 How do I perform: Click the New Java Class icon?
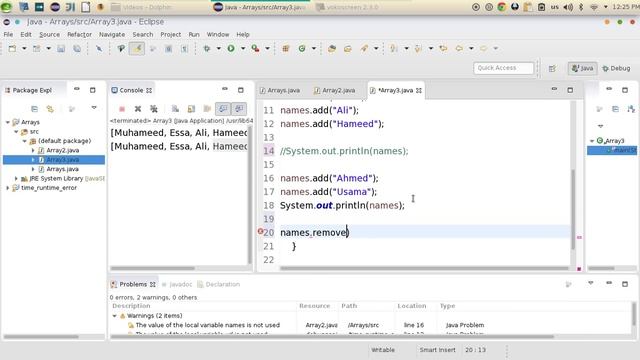point(302,49)
